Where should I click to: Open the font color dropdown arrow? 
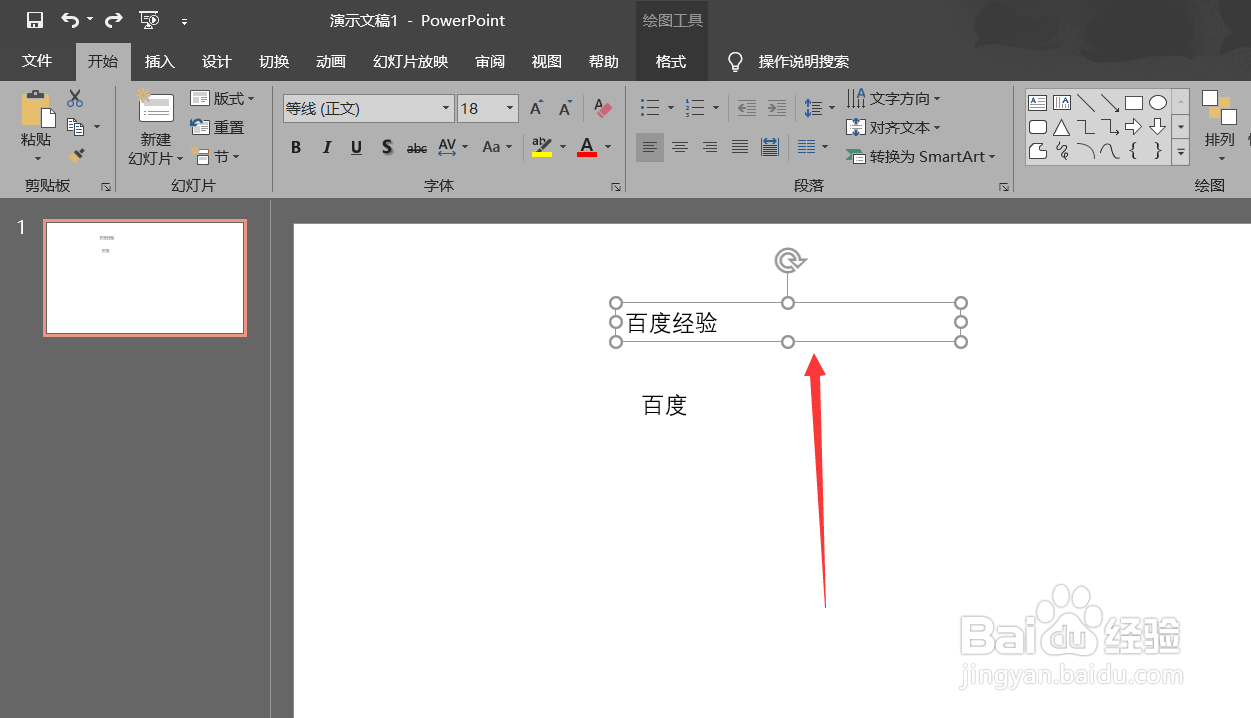(608, 148)
